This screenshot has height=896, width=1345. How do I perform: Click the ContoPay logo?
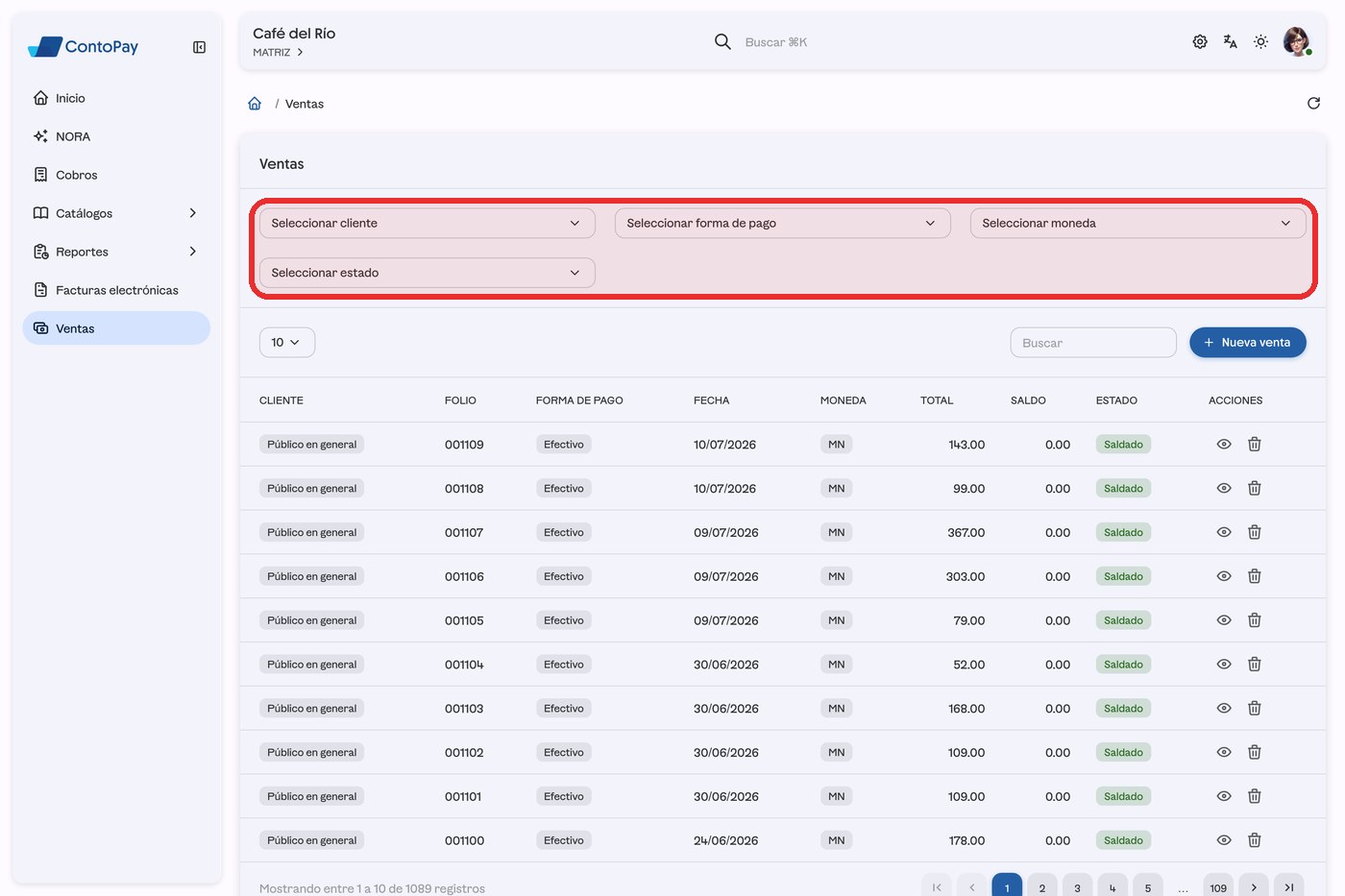84,46
